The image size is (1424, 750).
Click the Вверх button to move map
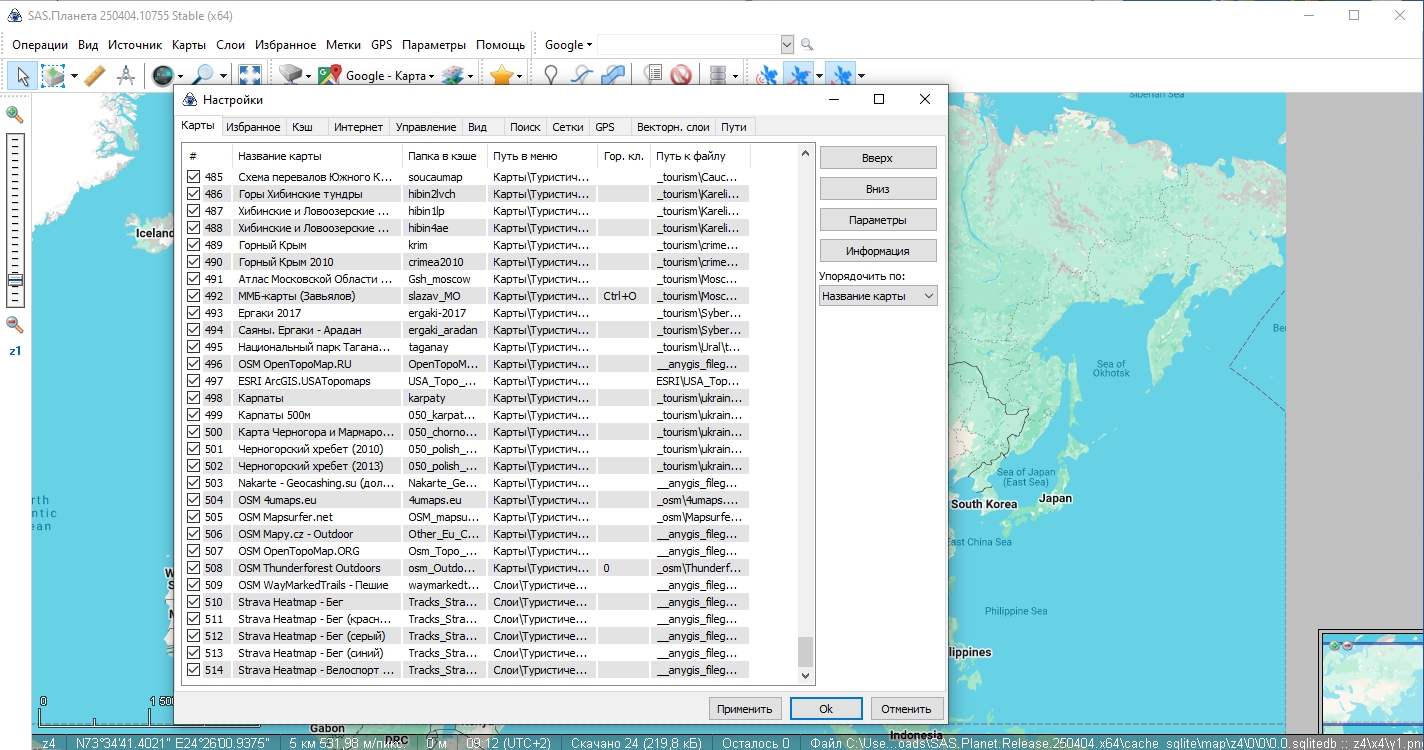click(877, 157)
